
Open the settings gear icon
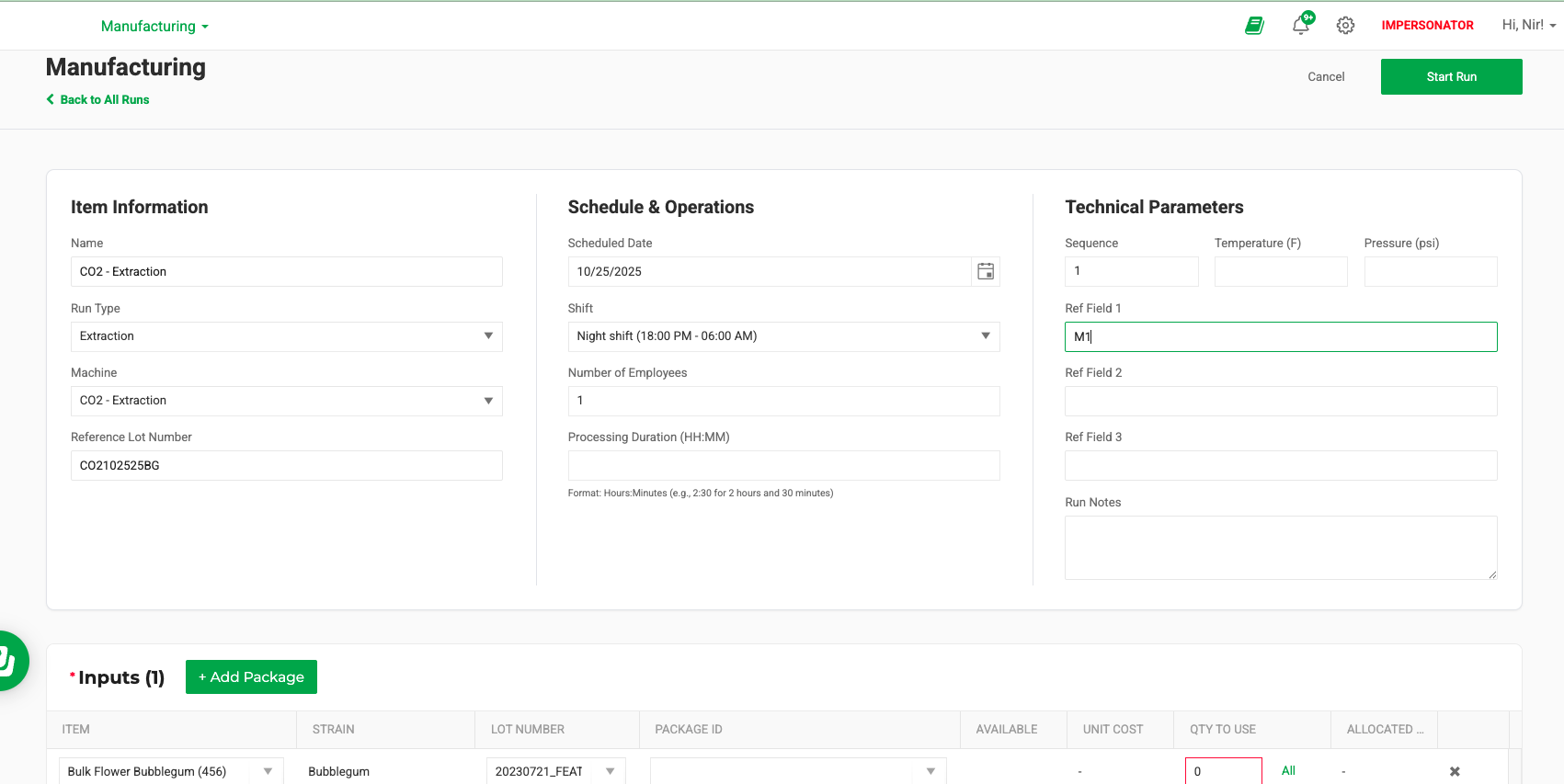click(1345, 26)
